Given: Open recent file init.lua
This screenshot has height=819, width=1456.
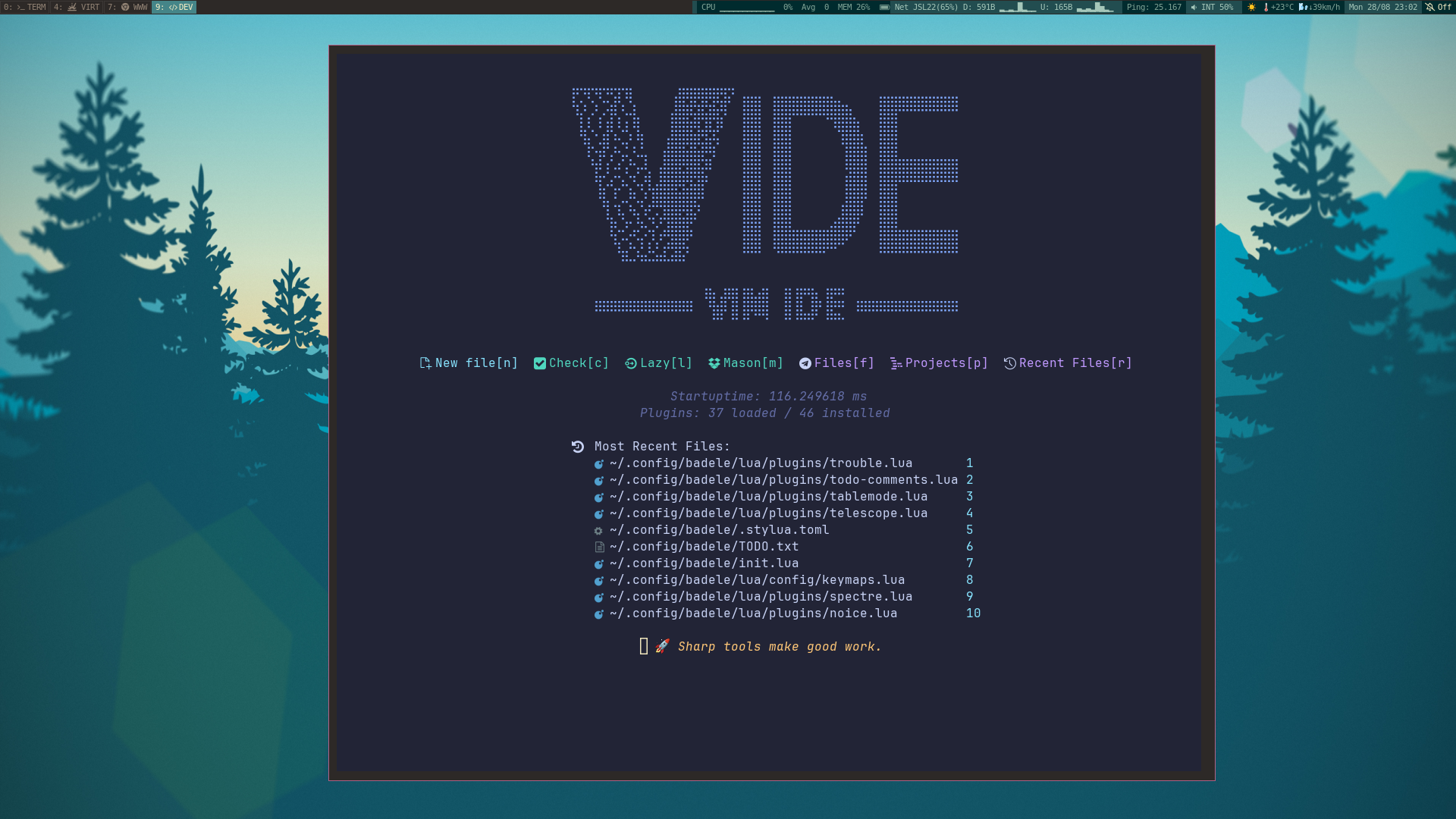Looking at the screenshot, I should [704, 563].
